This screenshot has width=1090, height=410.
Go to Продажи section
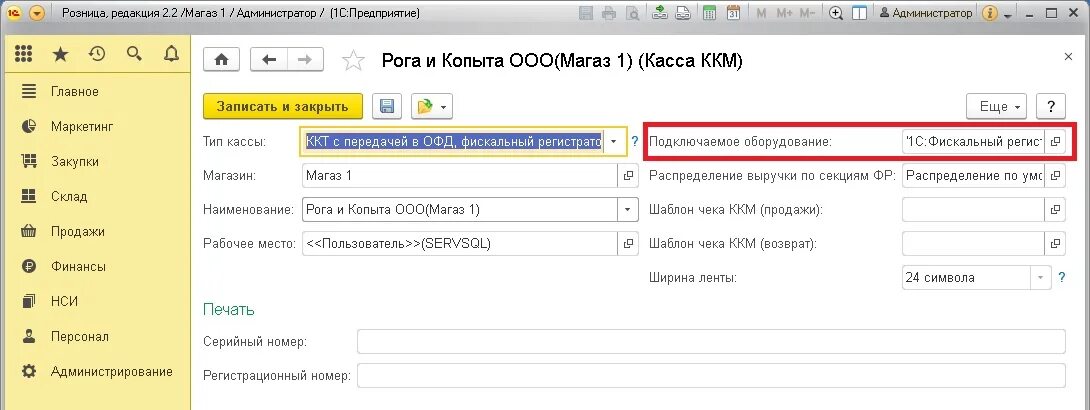click(77, 231)
